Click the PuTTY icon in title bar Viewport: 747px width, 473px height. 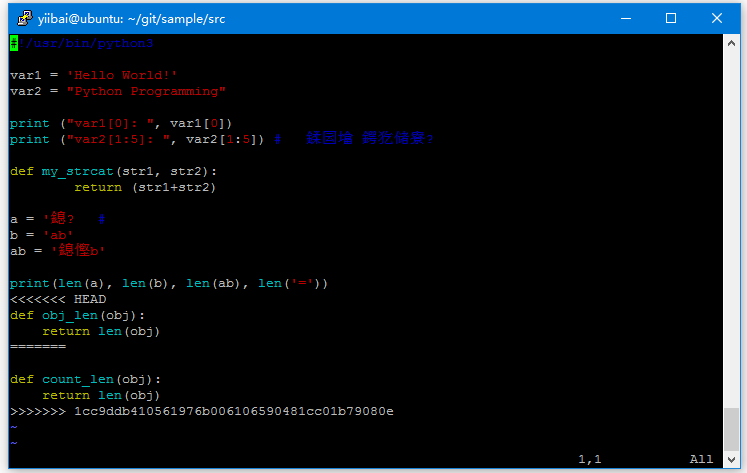pyautogui.click(x=18, y=17)
